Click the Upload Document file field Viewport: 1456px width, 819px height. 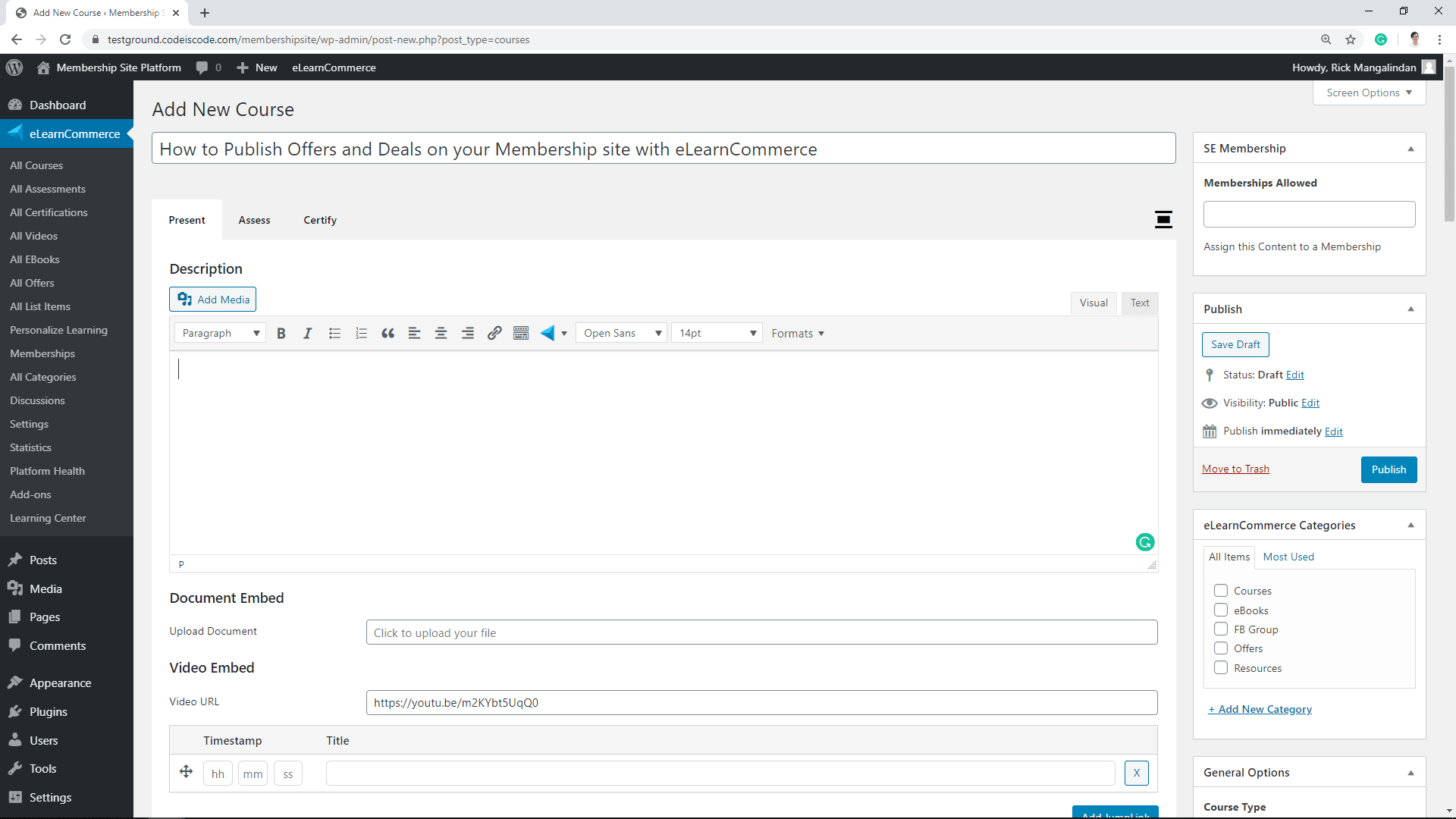pyautogui.click(x=761, y=632)
